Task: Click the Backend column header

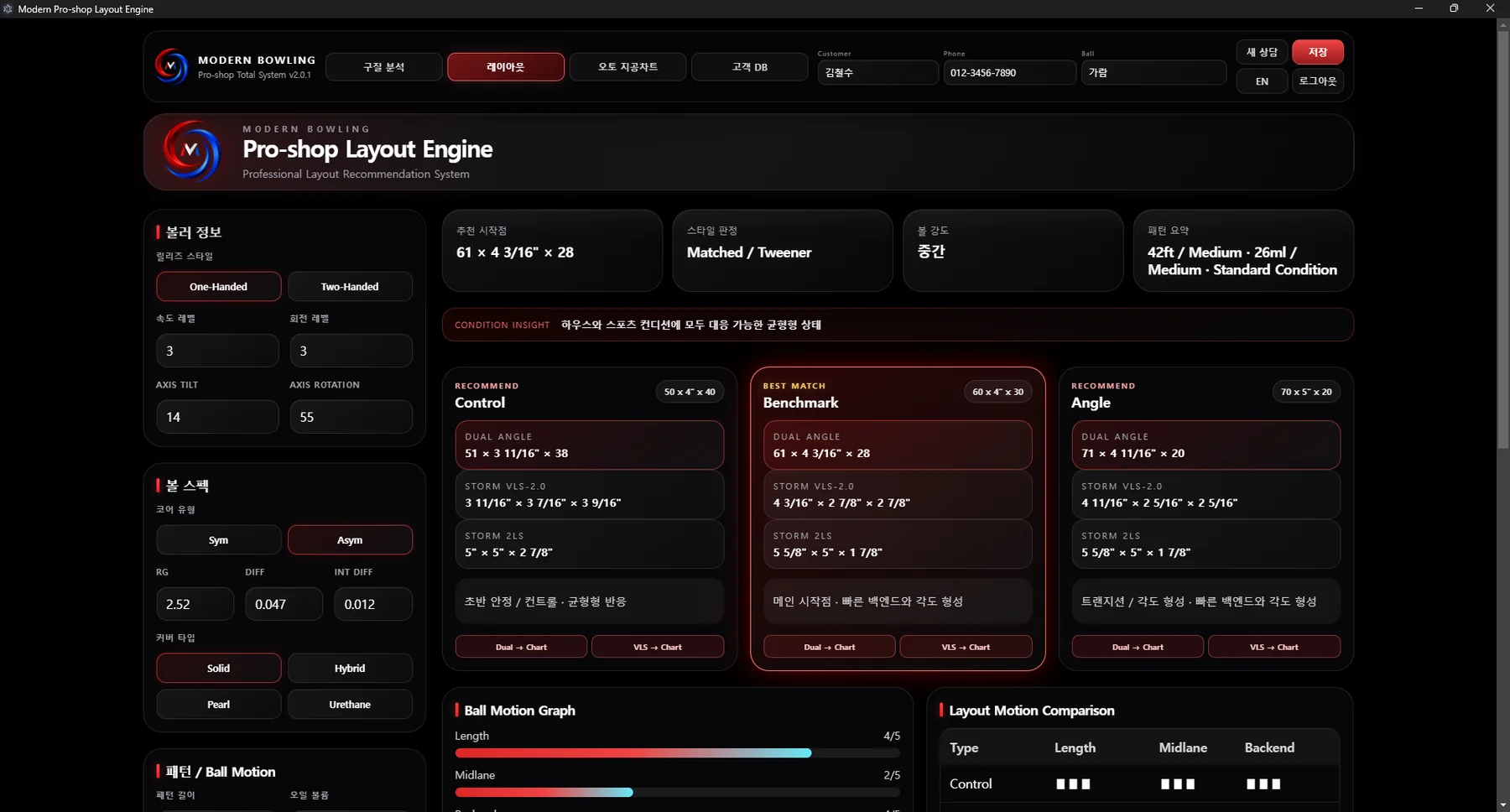Action: [1269, 747]
